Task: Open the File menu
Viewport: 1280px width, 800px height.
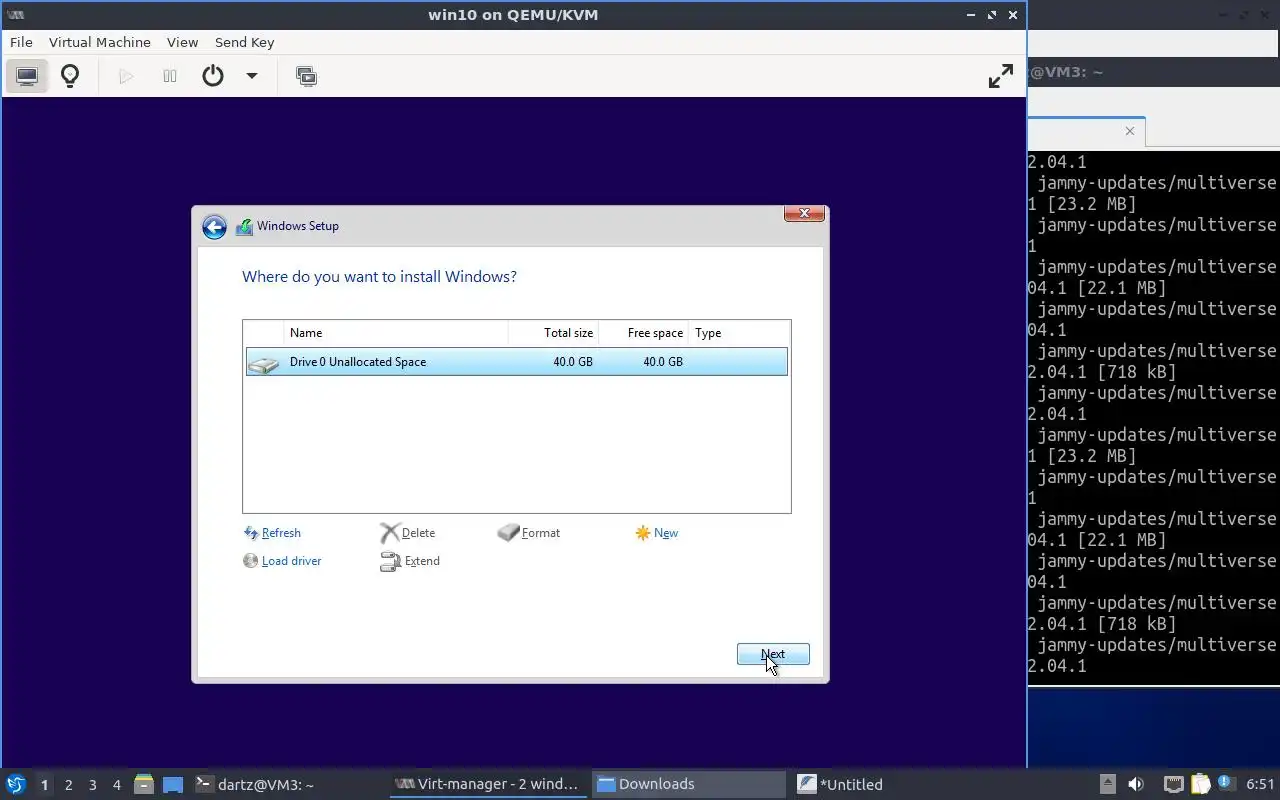Action: click(21, 42)
